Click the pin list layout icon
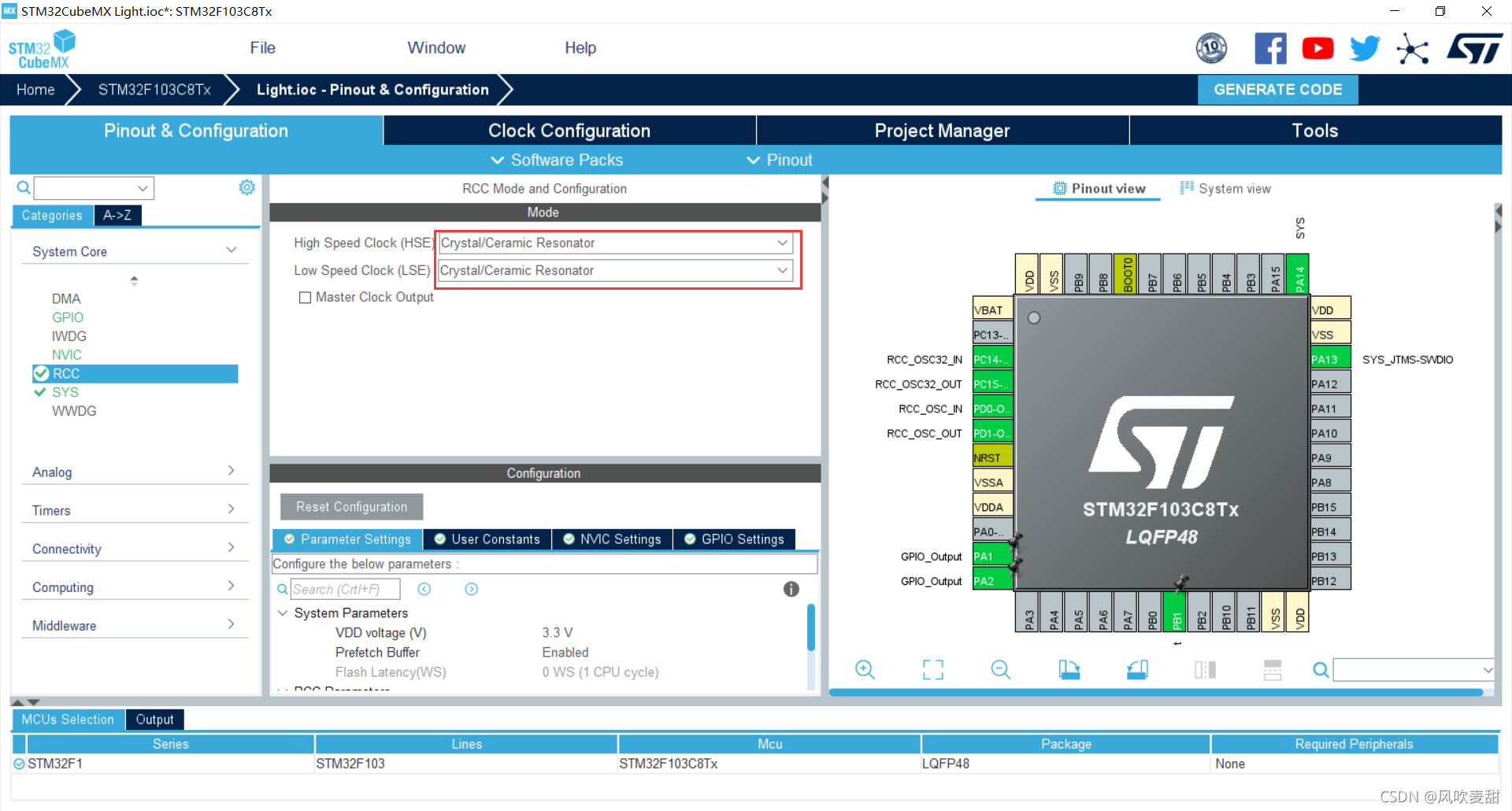Image resolution: width=1512 pixels, height=811 pixels. click(x=1273, y=670)
